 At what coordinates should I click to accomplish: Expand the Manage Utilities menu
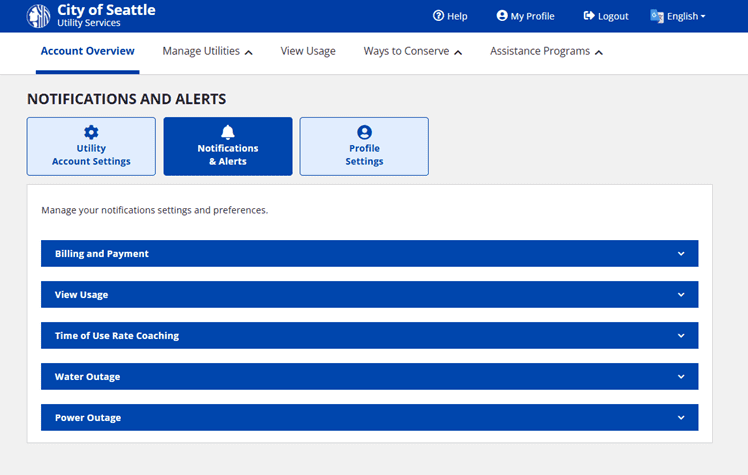tap(207, 51)
